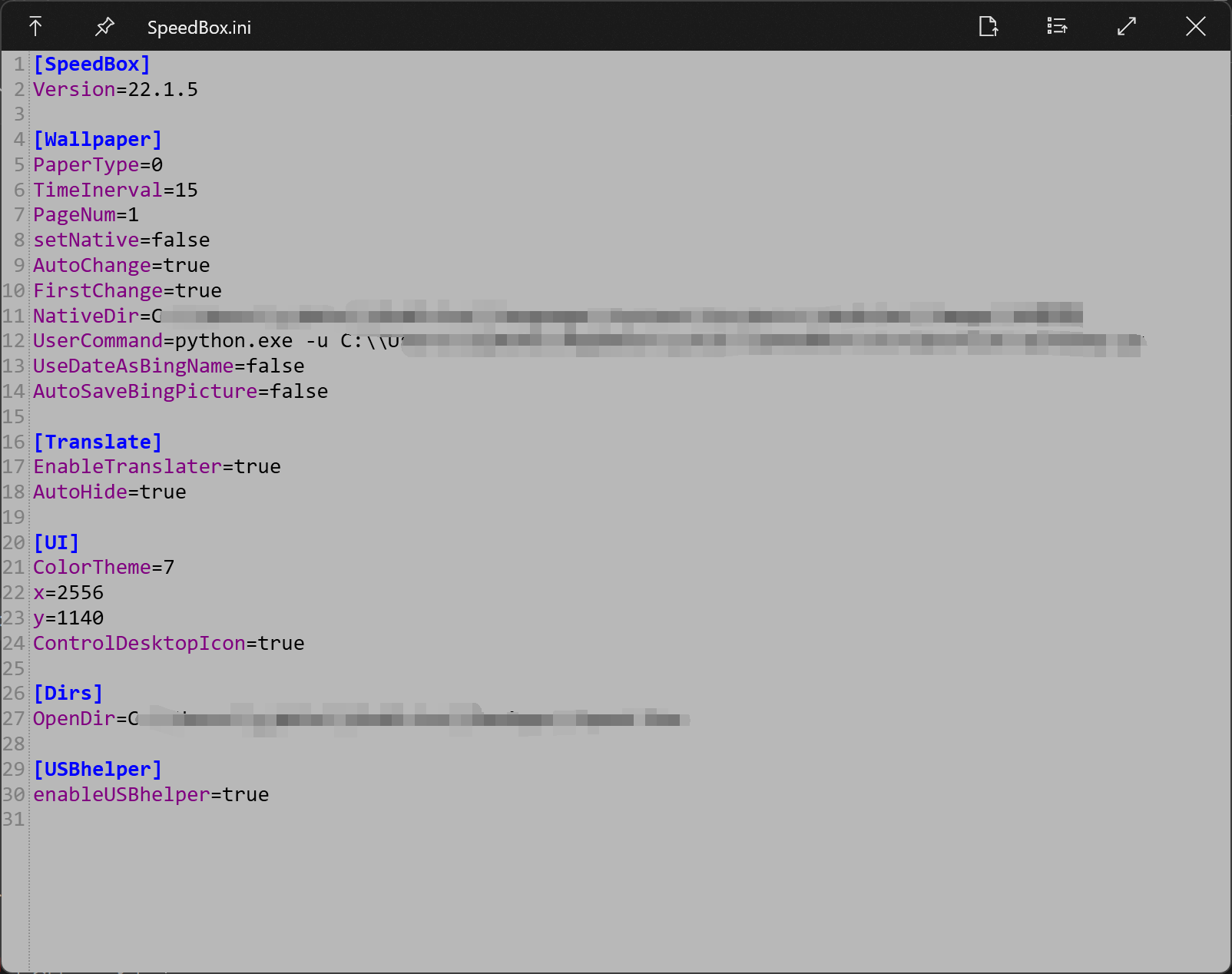The width and height of the screenshot is (1232, 974).
Task: Click the OpenDir key name
Action: pos(74,719)
